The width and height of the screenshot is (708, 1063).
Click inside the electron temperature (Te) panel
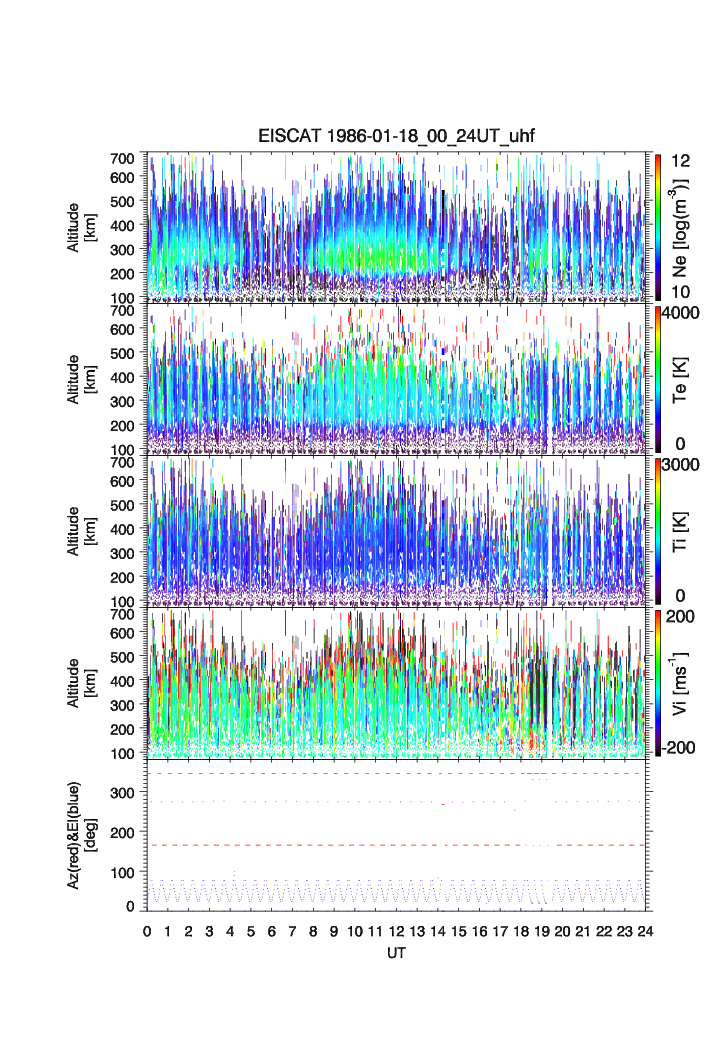pyautogui.click(x=397, y=378)
